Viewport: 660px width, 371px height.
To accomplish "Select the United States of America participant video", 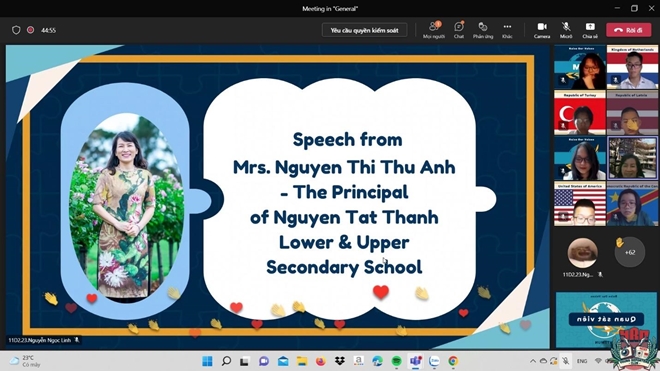I will point(580,204).
